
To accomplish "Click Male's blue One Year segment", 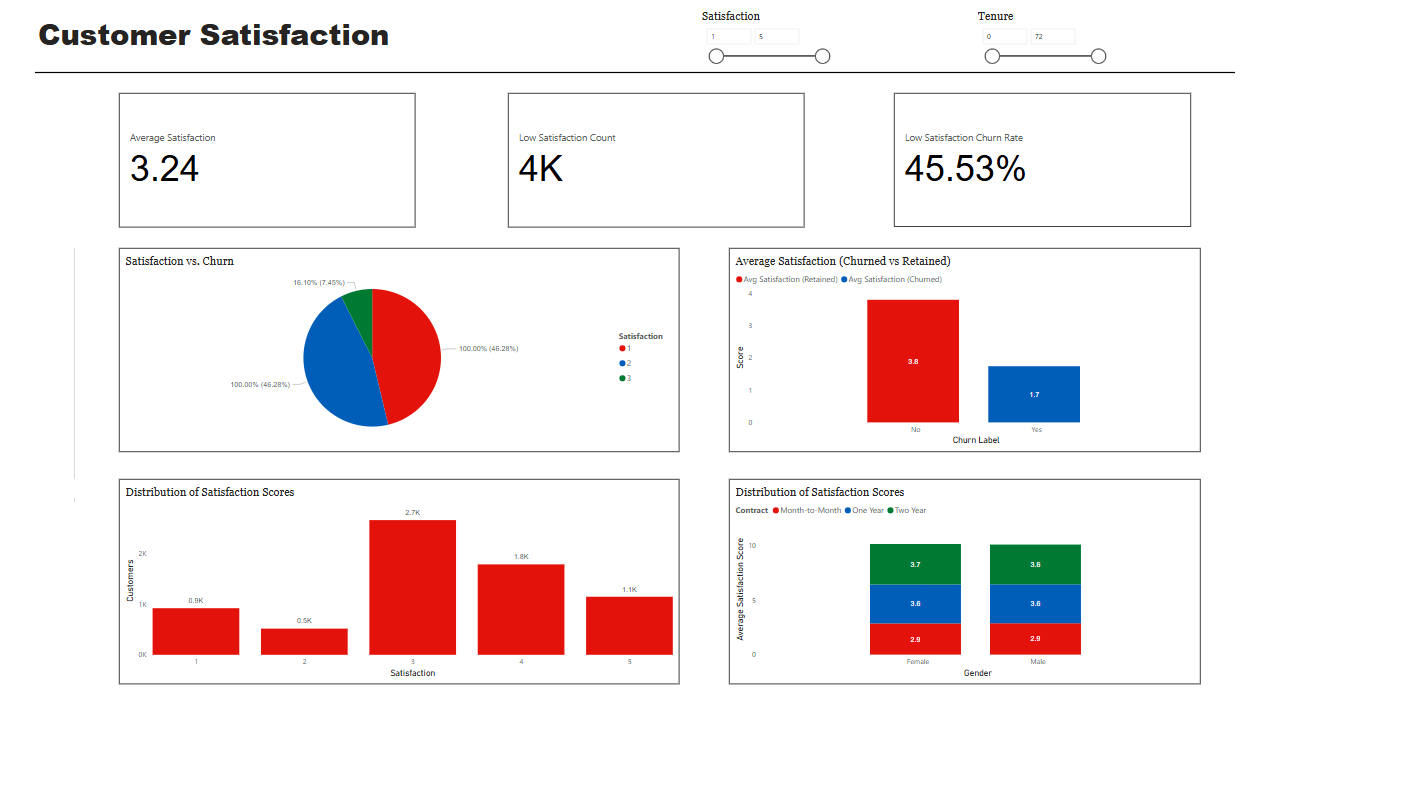I will pos(1035,604).
